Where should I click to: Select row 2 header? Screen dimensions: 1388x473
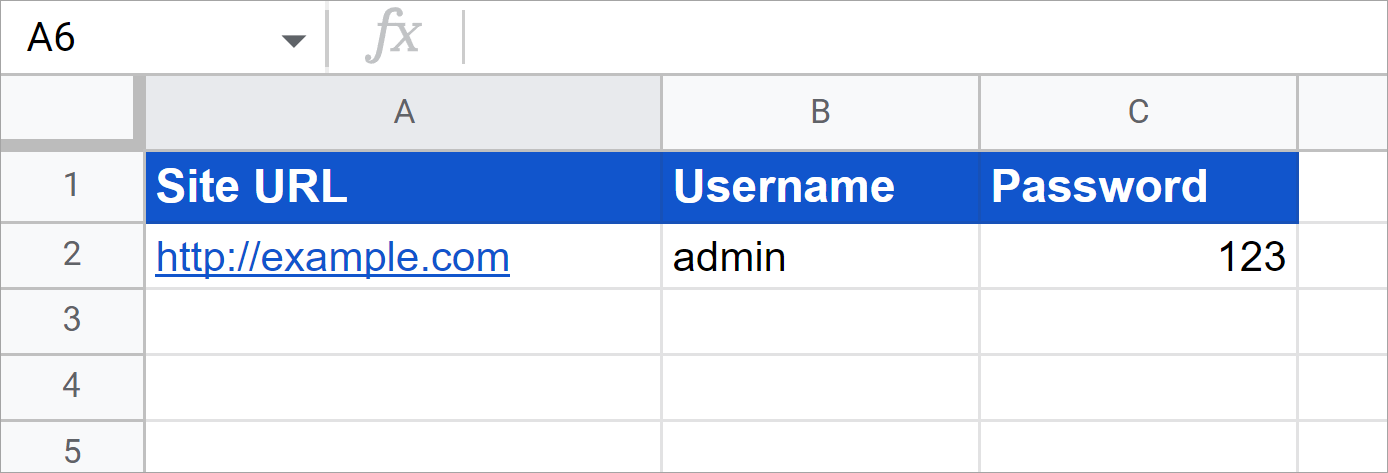(72, 255)
